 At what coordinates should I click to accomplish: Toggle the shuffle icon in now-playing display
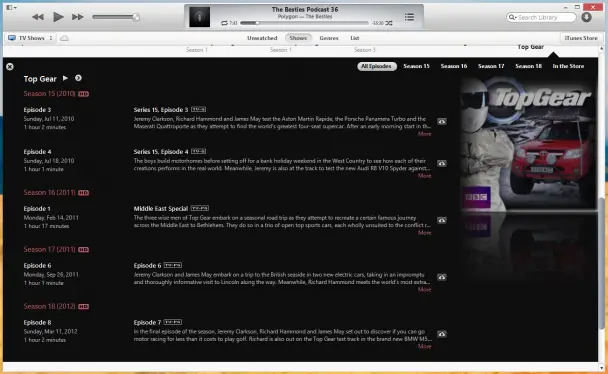(x=389, y=23)
